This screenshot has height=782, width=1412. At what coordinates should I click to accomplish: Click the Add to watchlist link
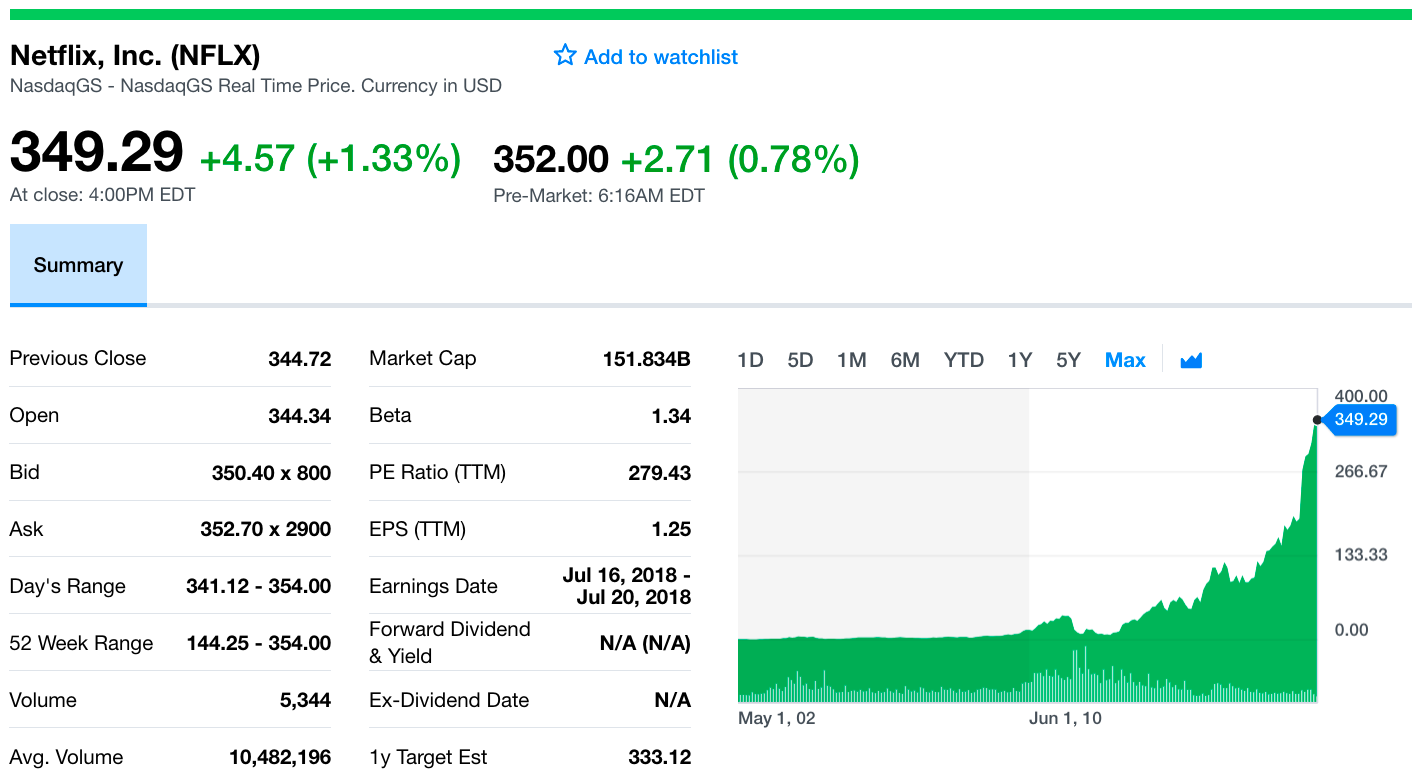coord(661,57)
